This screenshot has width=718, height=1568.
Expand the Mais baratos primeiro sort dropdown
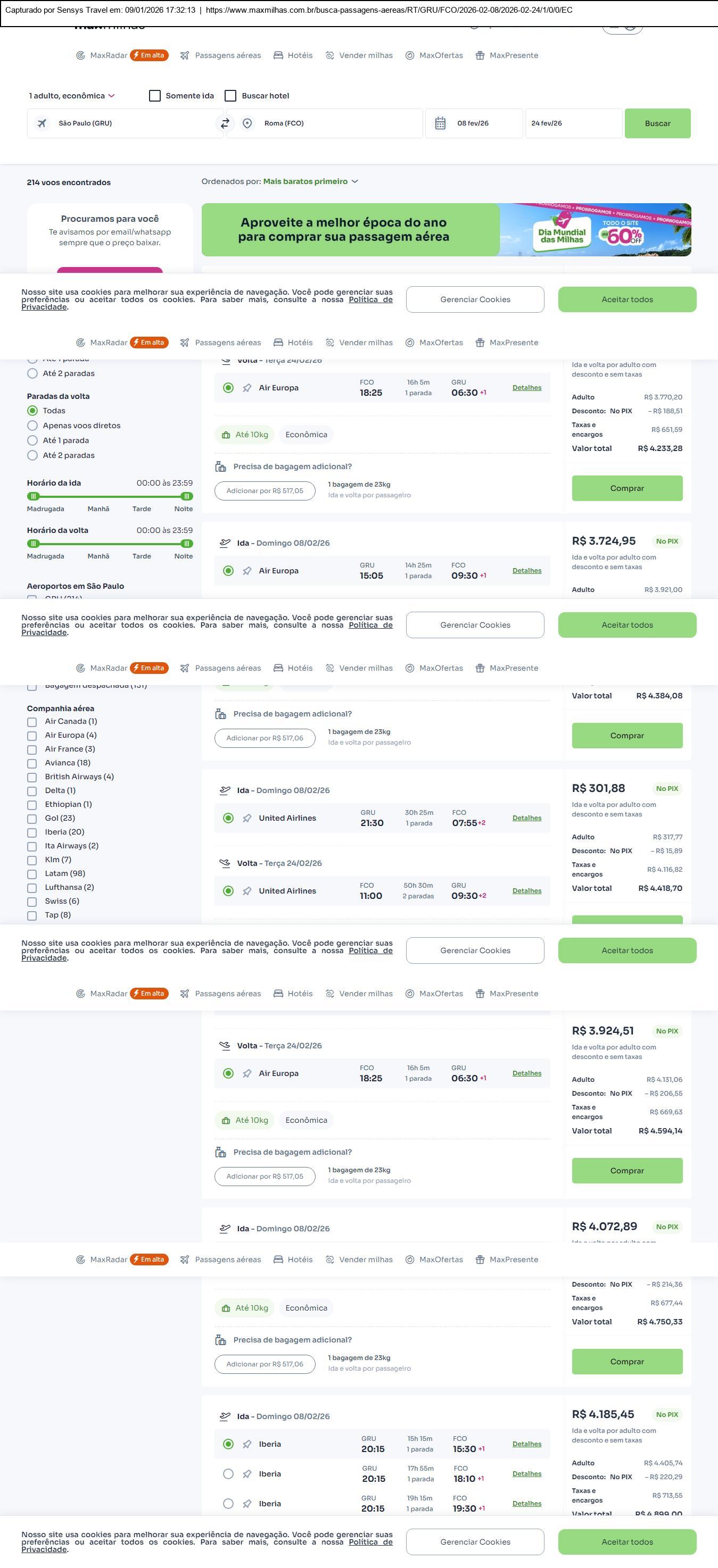tap(311, 181)
